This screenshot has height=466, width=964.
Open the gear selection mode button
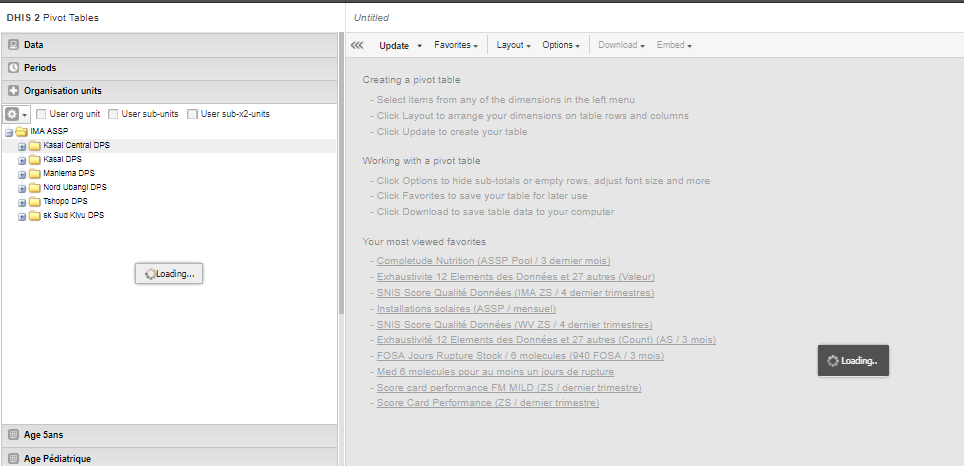(17, 114)
